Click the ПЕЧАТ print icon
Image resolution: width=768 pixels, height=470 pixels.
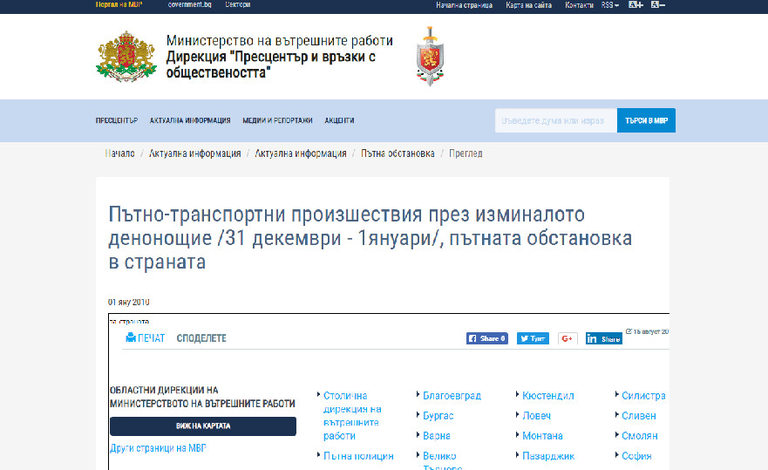tap(130, 338)
